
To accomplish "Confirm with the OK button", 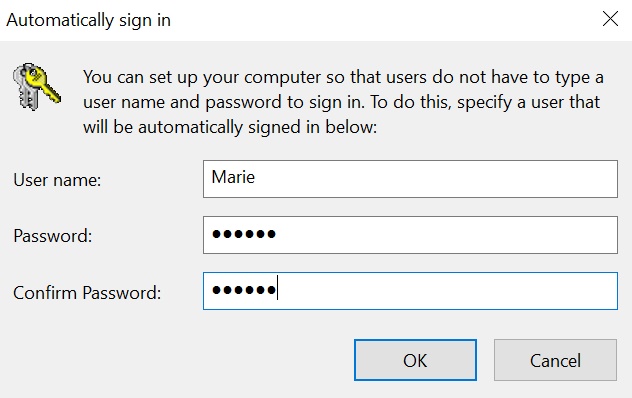I will point(415,360).
